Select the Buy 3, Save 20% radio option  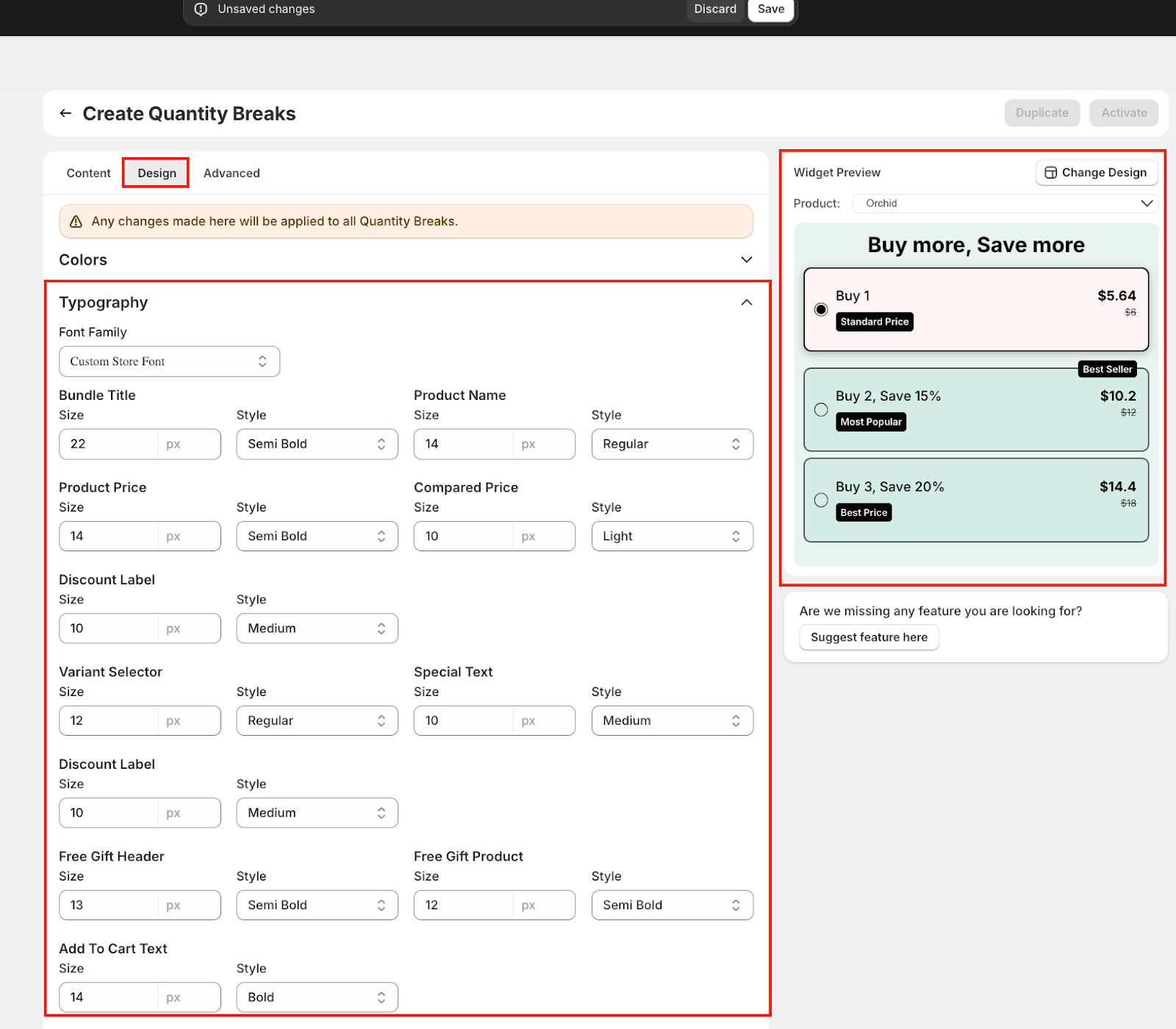(821, 501)
